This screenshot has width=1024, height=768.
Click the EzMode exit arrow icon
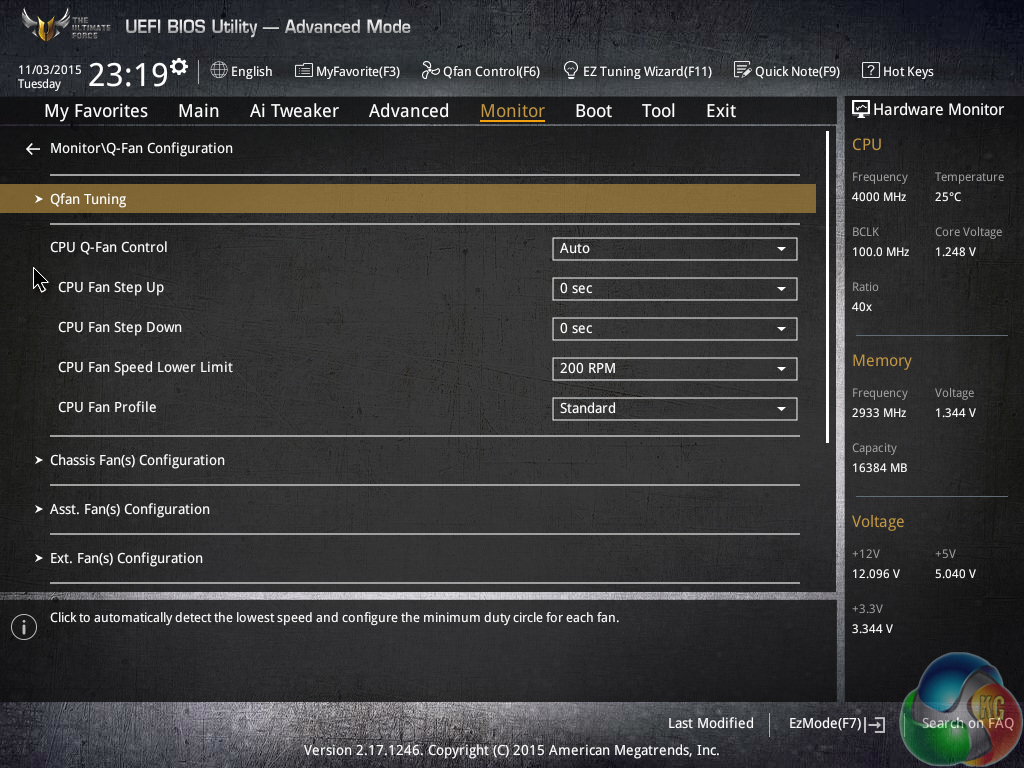click(876, 724)
